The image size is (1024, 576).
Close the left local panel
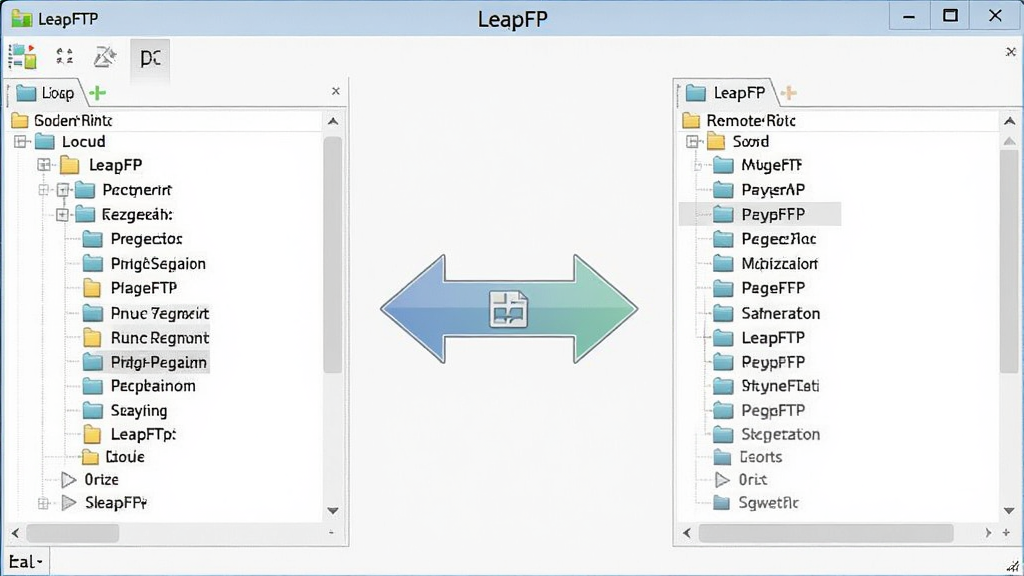click(x=336, y=91)
